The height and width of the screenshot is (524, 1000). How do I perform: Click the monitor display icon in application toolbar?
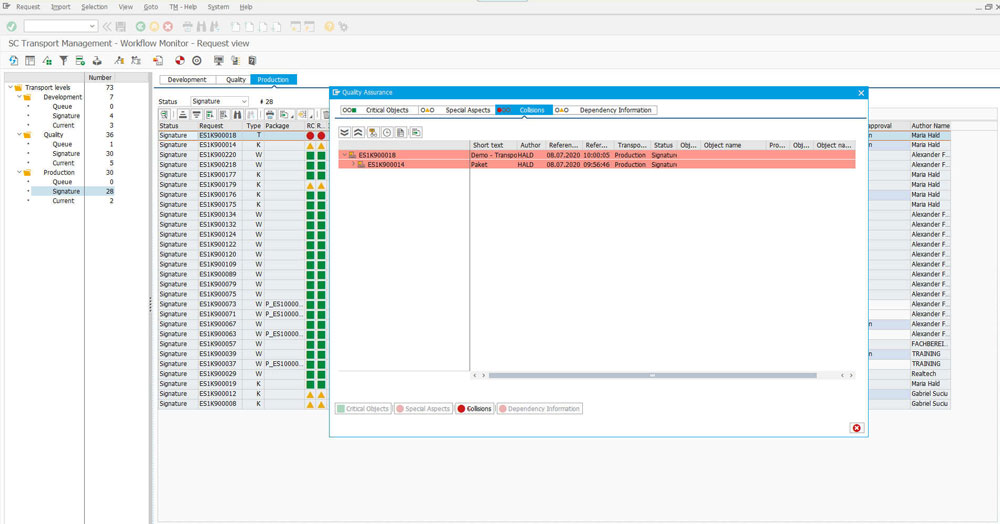219,61
